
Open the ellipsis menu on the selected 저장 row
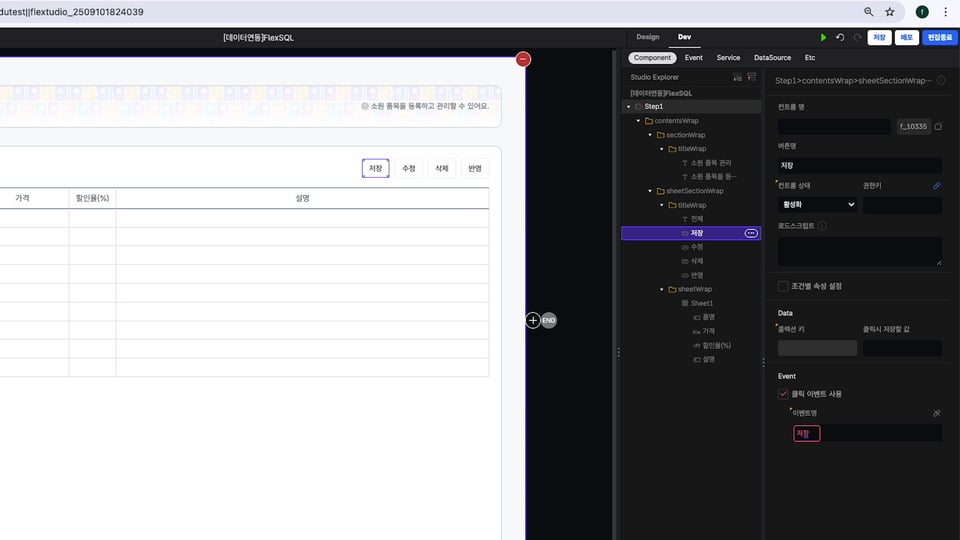click(751, 233)
